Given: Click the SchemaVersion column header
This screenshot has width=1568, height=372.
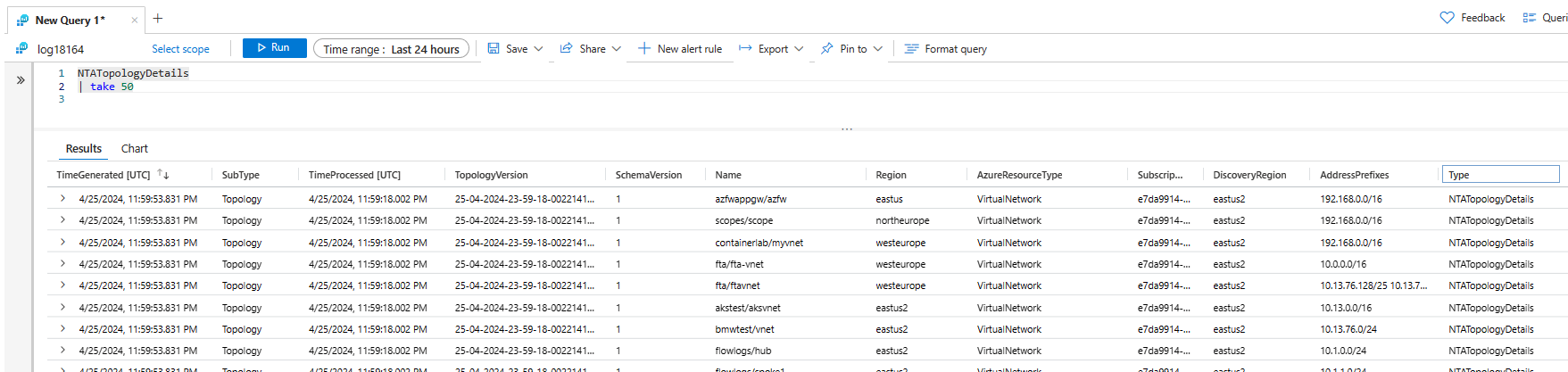Looking at the screenshot, I should [649, 175].
